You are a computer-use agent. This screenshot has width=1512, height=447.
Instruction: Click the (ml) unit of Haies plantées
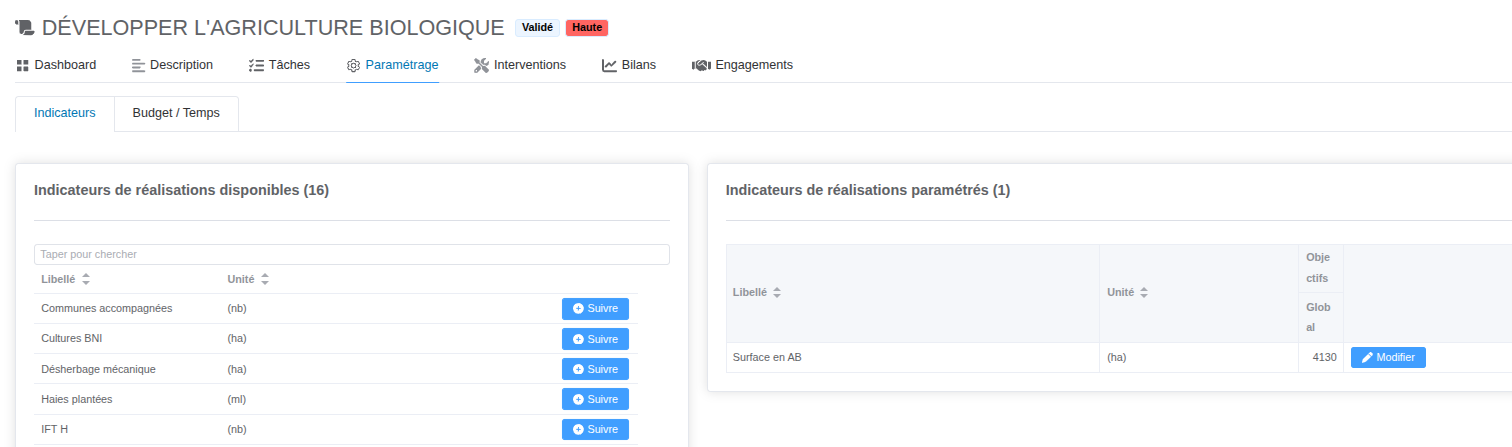(237, 399)
